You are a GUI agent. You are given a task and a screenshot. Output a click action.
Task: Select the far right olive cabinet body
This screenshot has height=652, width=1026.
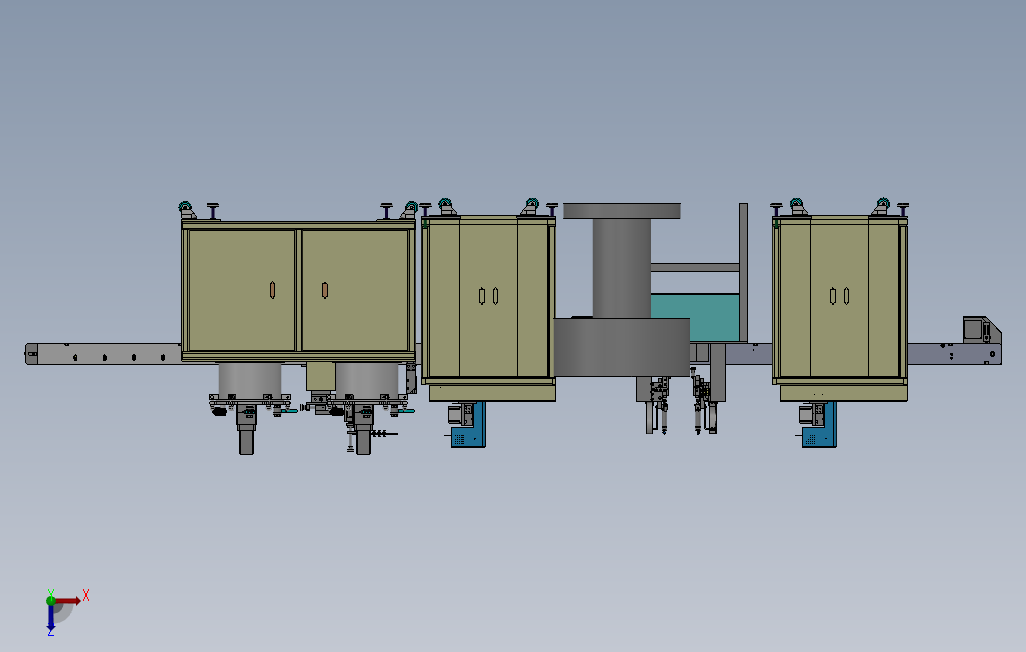[840, 300]
